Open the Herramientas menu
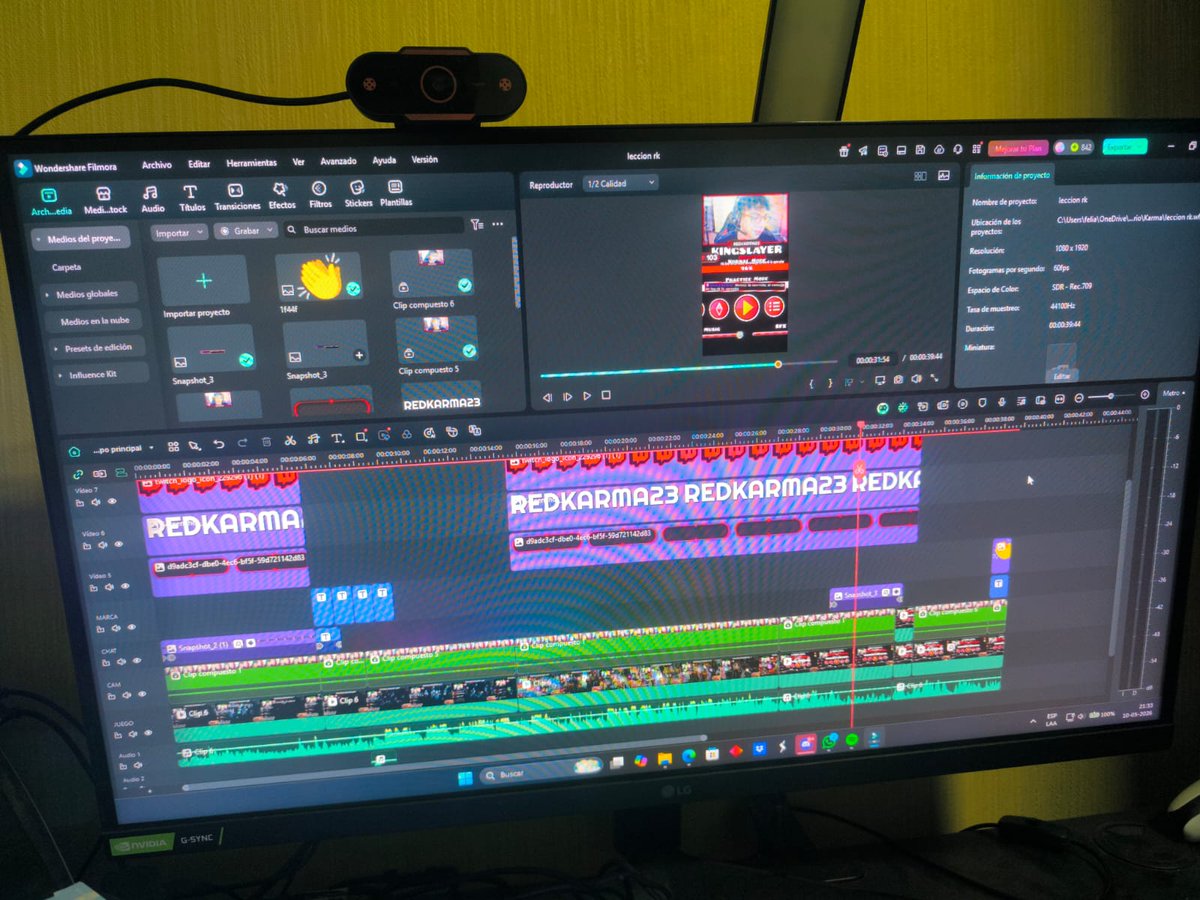This screenshot has width=1200, height=900. coord(252,162)
